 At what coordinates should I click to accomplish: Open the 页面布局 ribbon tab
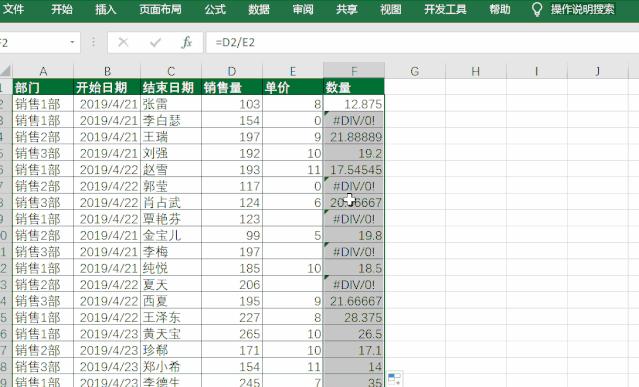point(160,9)
